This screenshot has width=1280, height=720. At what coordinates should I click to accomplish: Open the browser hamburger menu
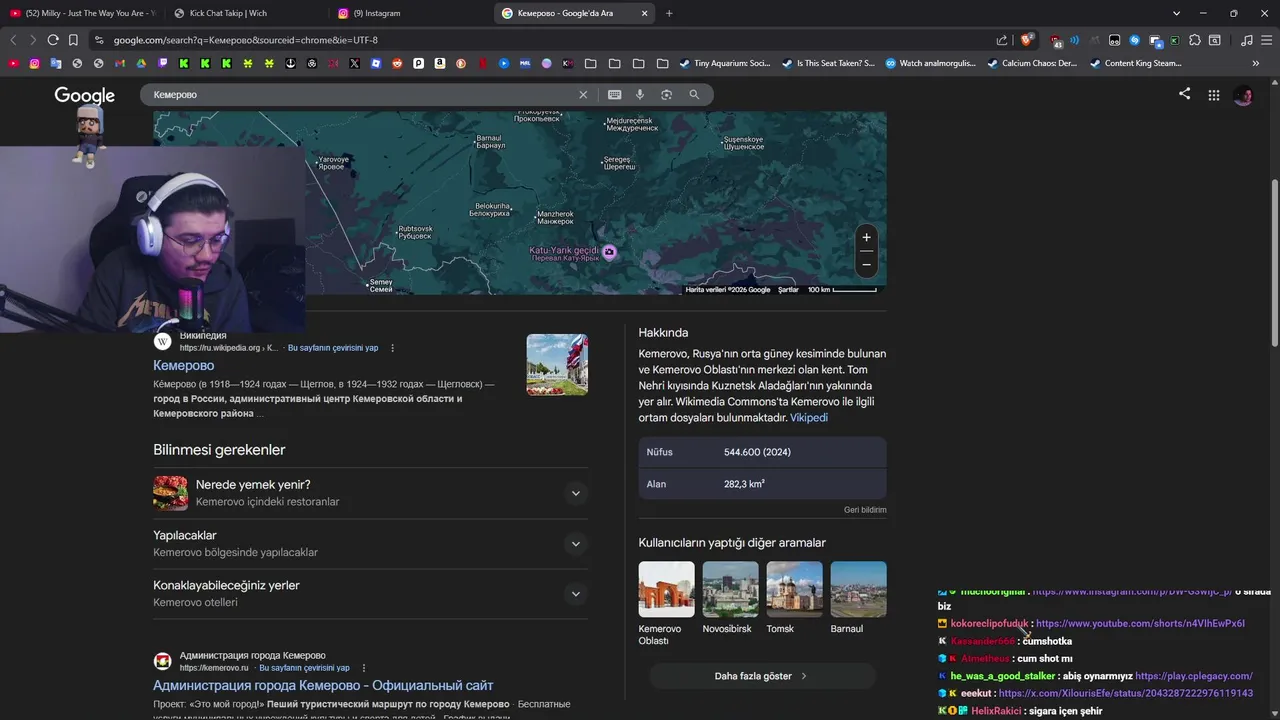click(1267, 40)
